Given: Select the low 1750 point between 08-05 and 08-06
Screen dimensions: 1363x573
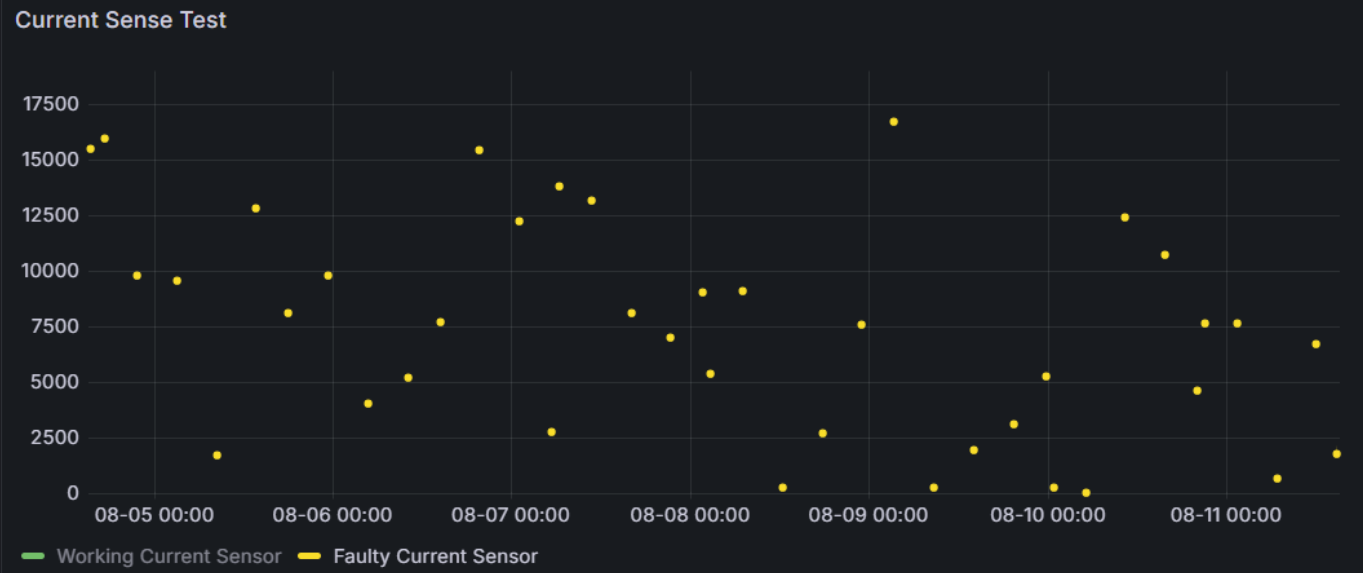Looking at the screenshot, I should pos(217,455).
